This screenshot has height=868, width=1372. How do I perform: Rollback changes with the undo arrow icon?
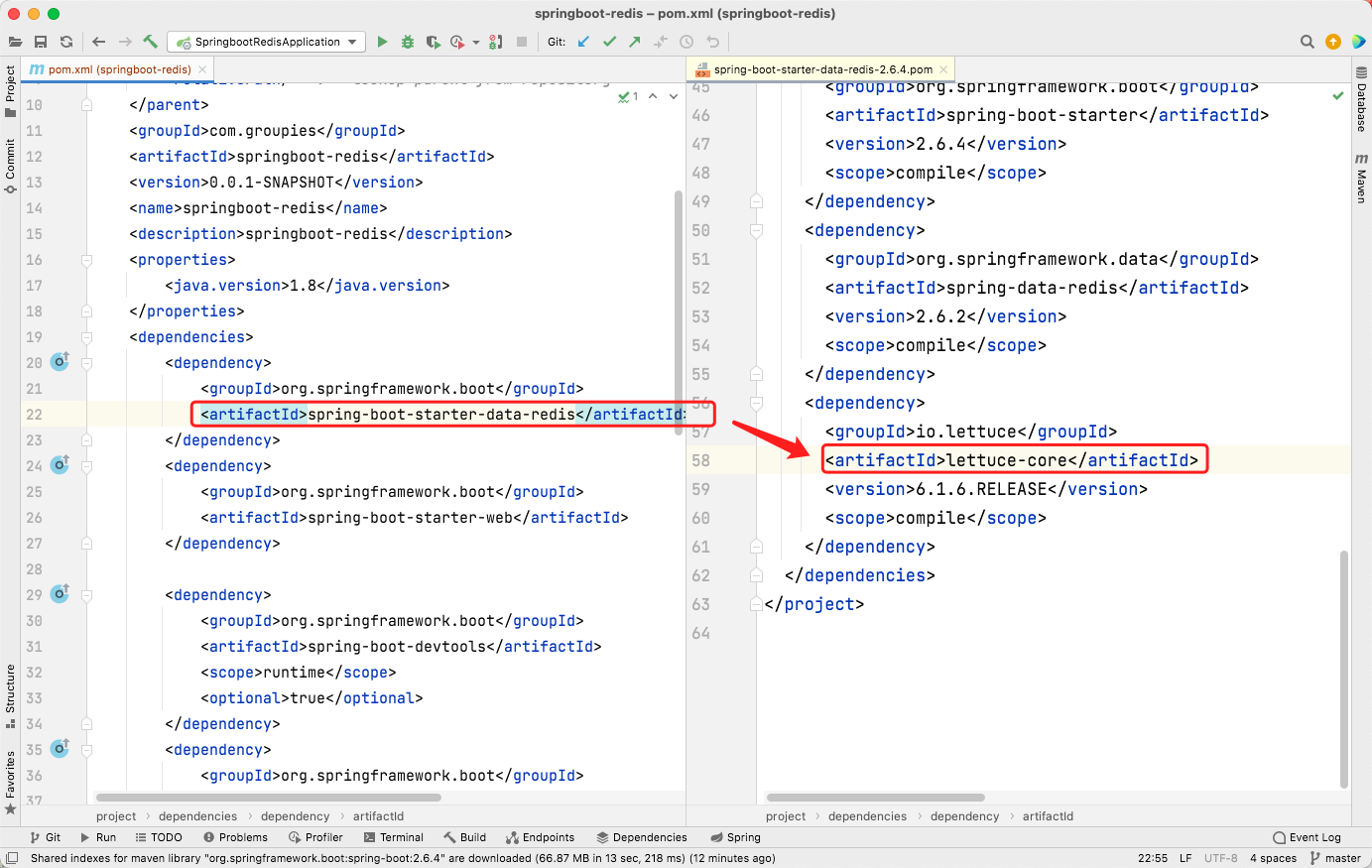point(712,42)
